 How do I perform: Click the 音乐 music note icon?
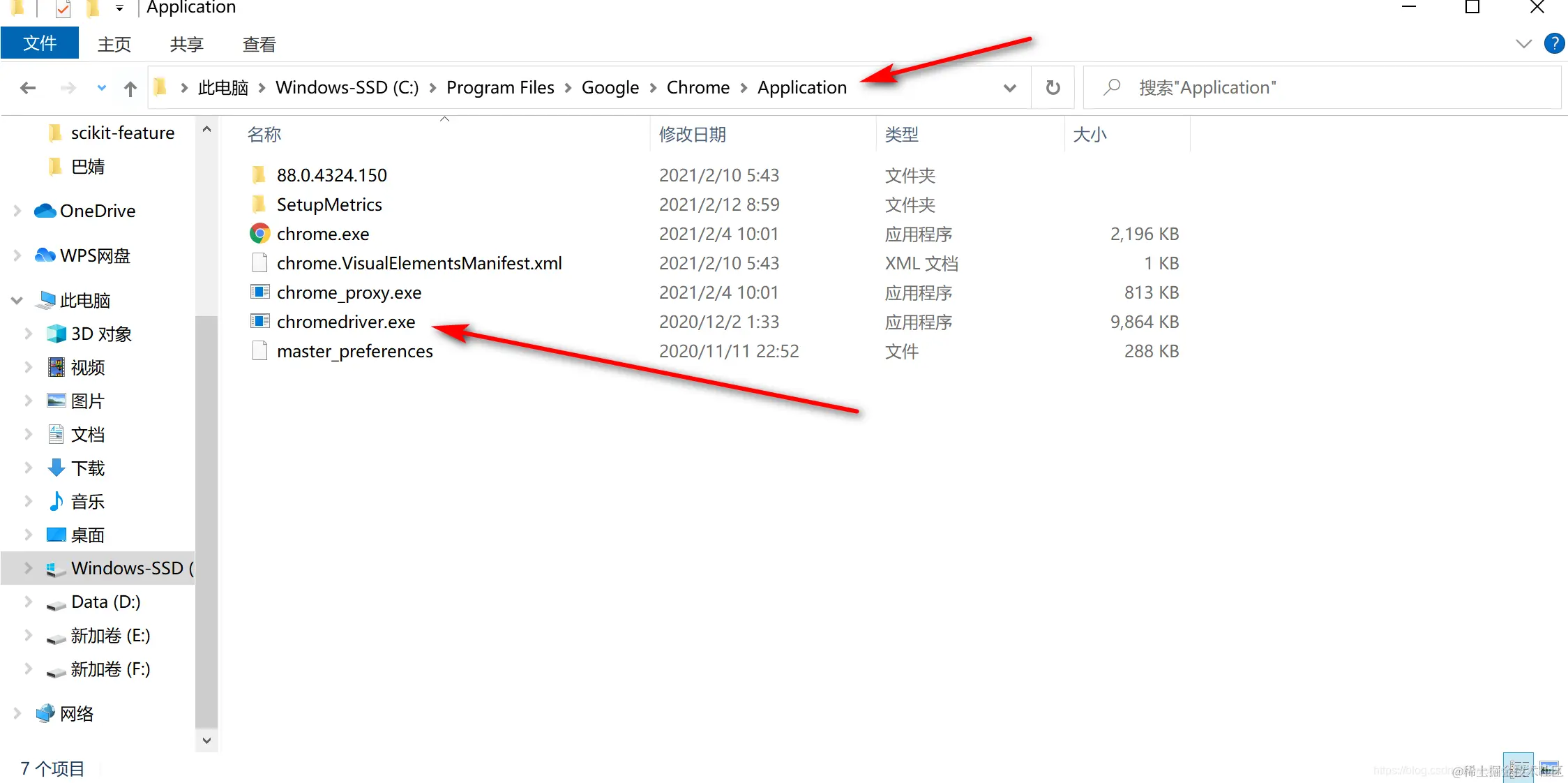click(x=56, y=501)
